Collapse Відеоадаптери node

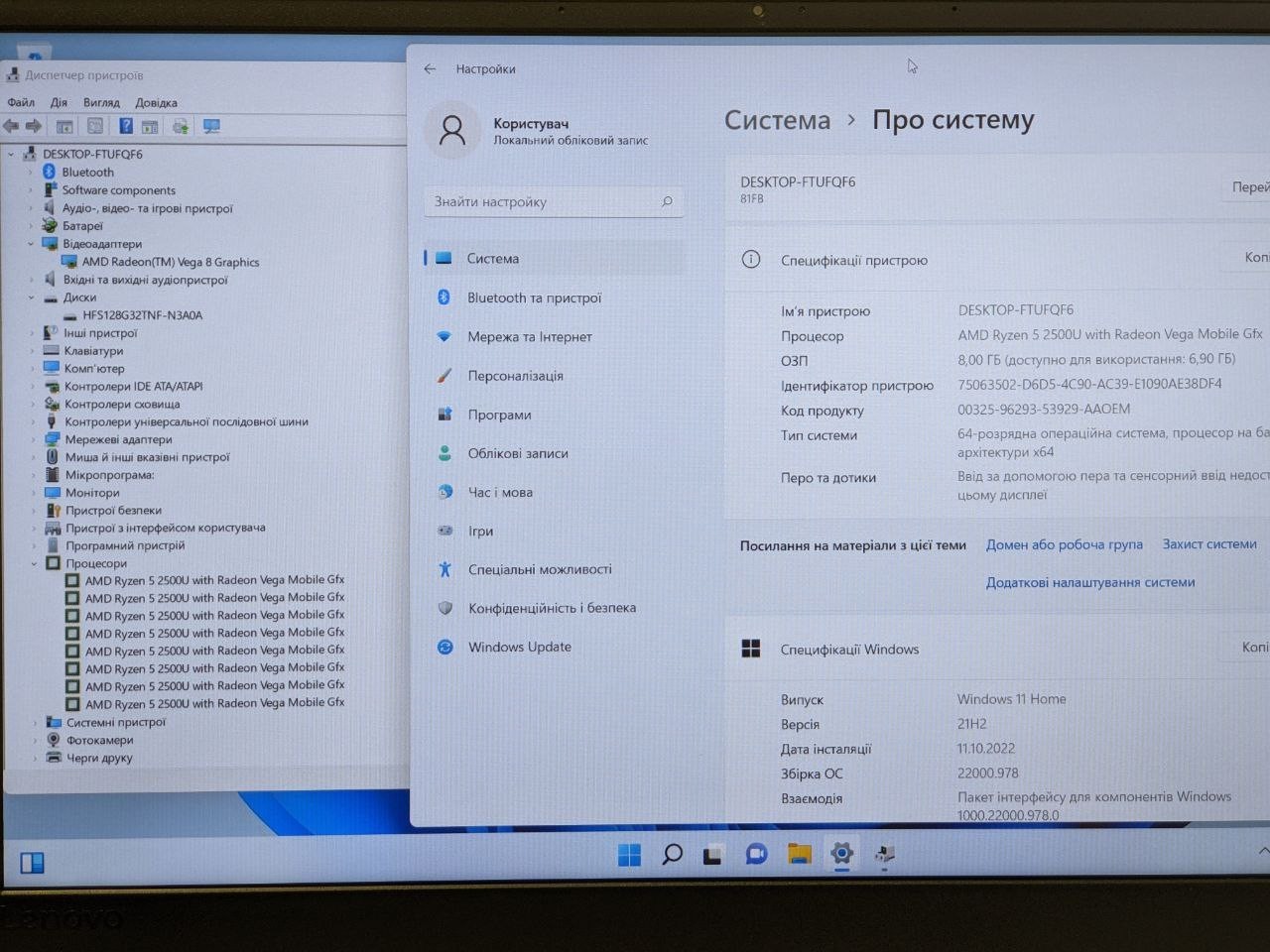(x=30, y=243)
